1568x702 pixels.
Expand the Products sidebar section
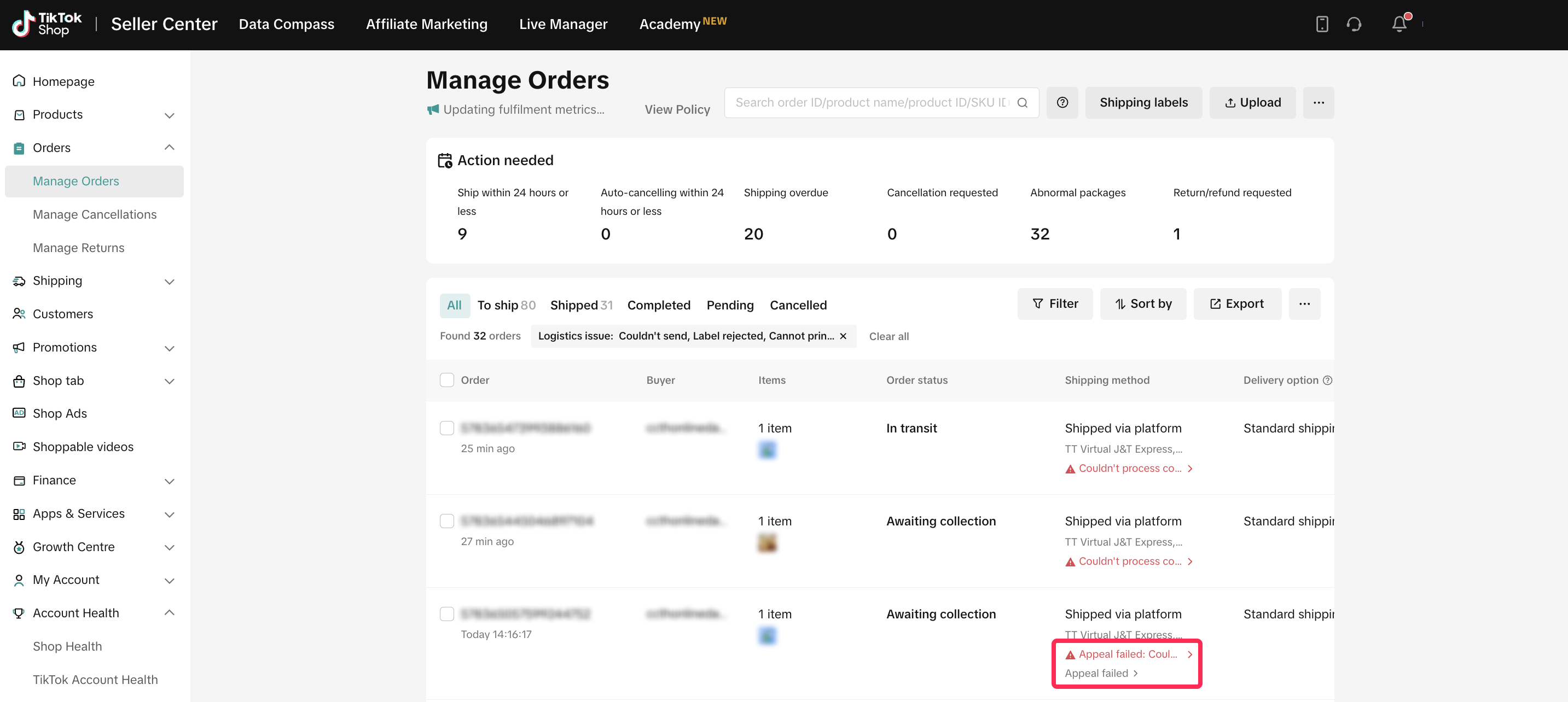pos(169,114)
